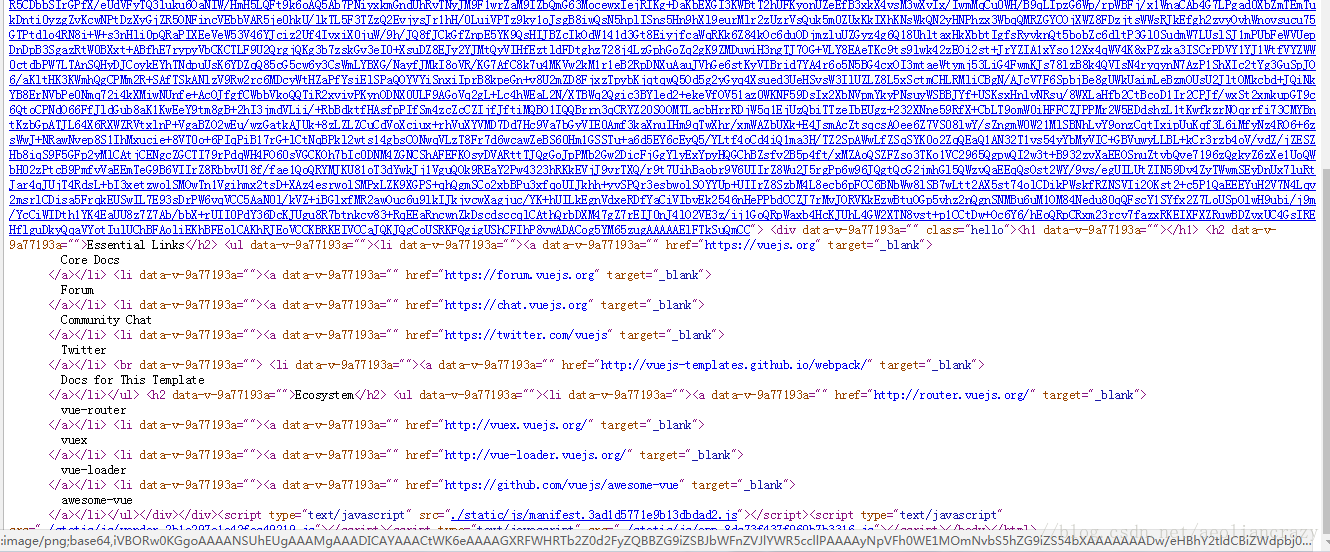This screenshot has height=552, width=1330.
Task: Click the 'vue-router' text line
Action: [93, 410]
